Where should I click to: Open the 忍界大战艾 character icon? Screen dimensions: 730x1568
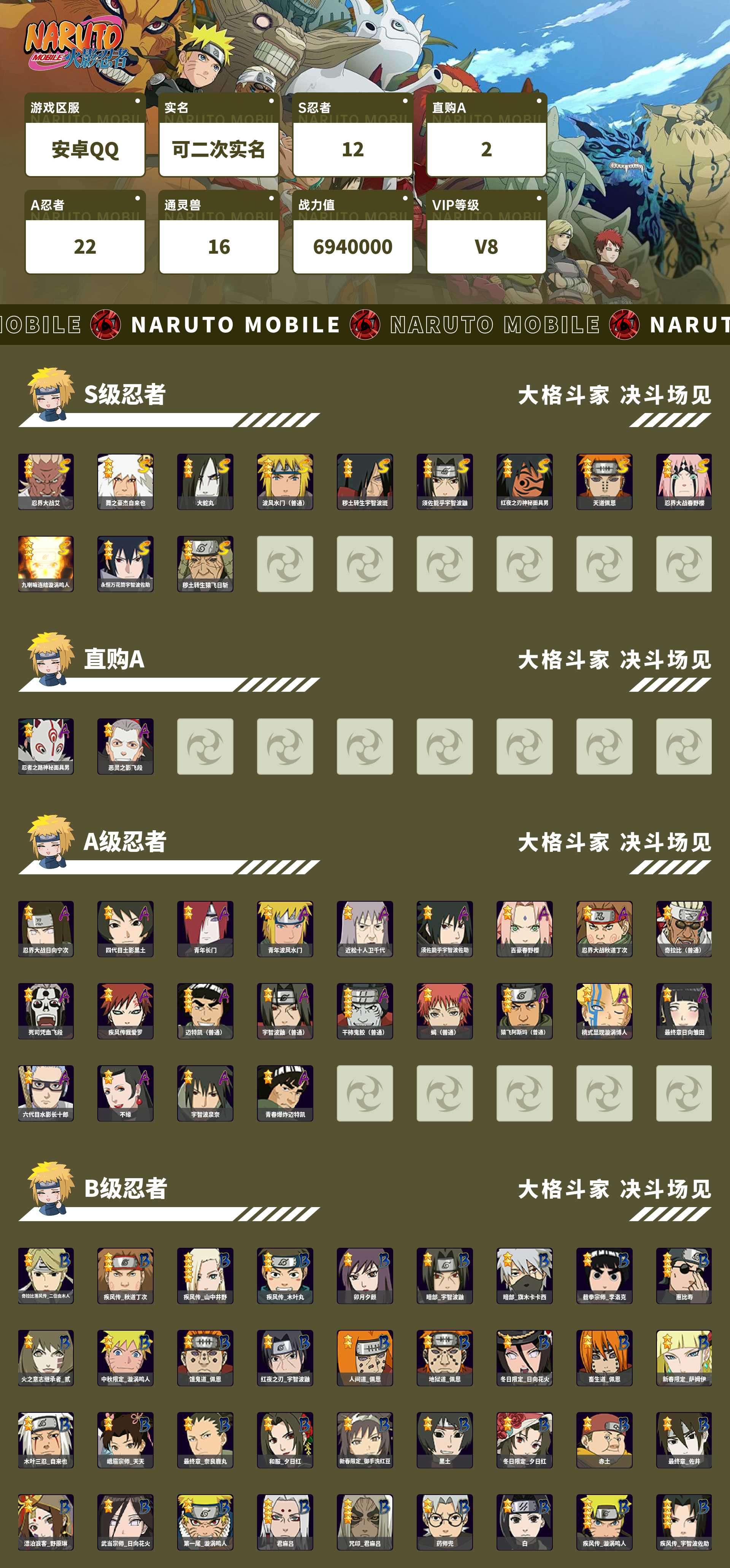[x=46, y=481]
